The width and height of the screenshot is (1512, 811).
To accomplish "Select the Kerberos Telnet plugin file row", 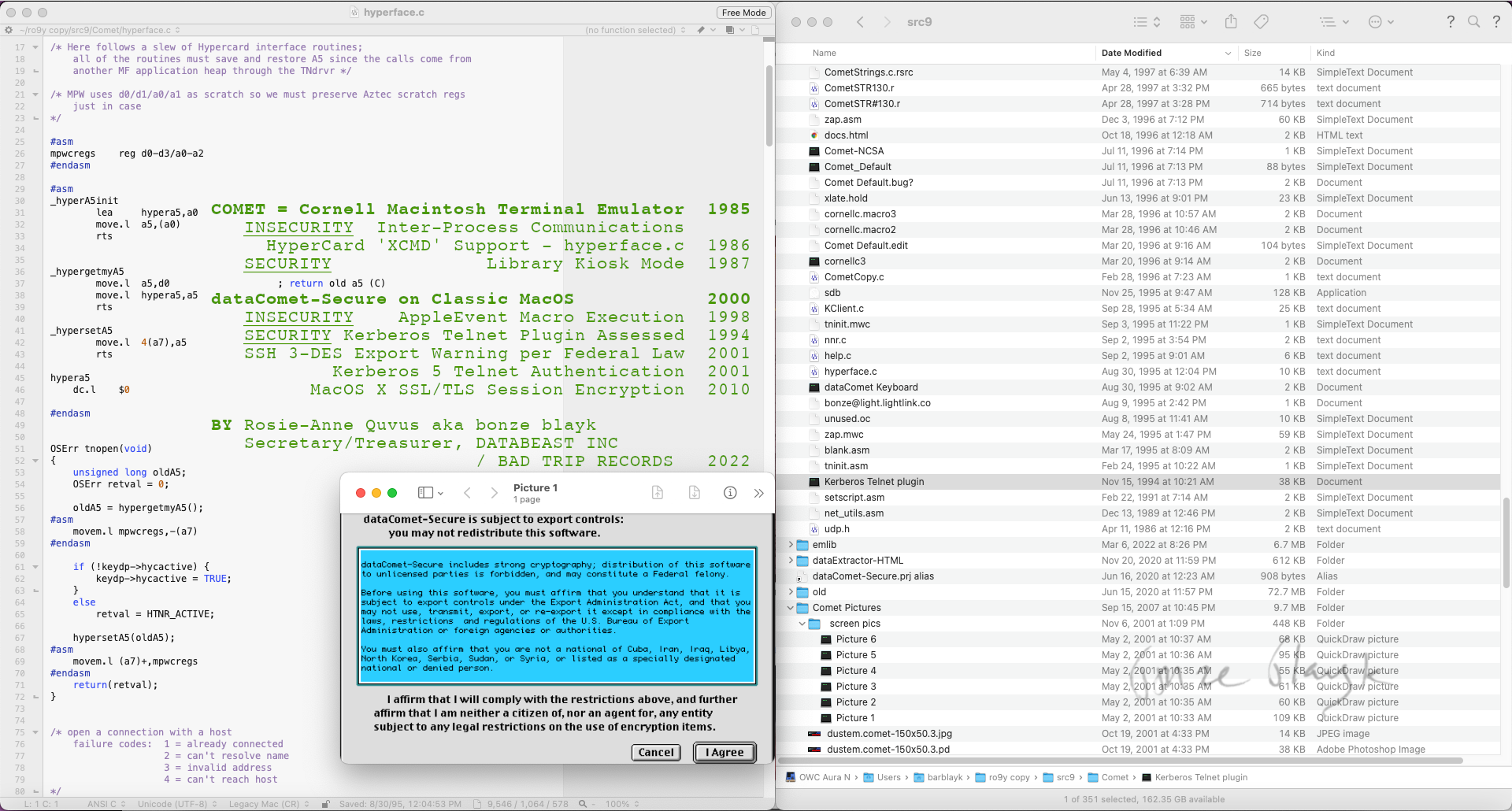I will tap(1138, 482).
